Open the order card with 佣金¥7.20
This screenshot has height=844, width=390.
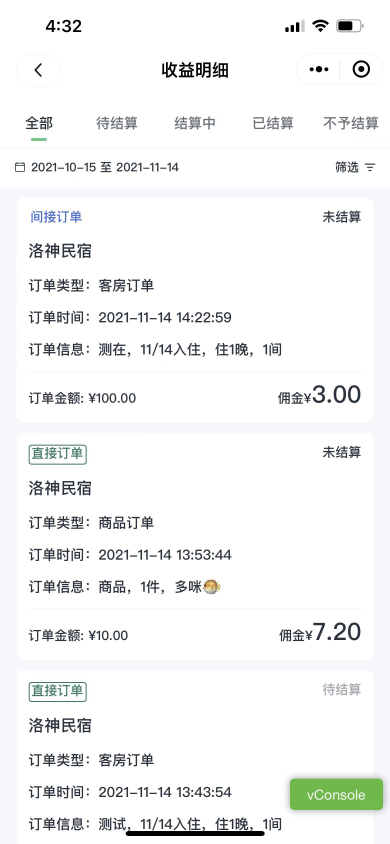pyautogui.click(x=195, y=546)
